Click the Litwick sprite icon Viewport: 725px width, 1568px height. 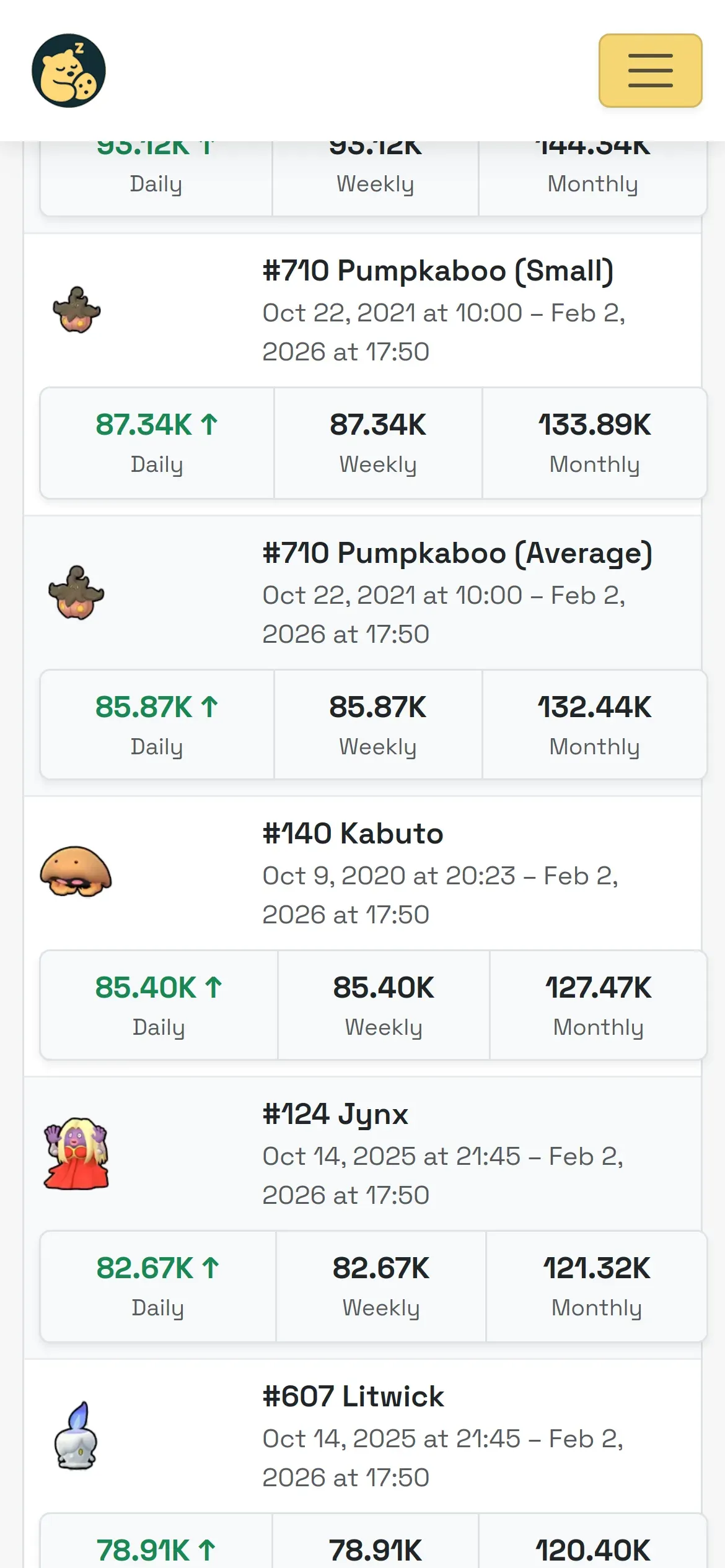tap(76, 1436)
